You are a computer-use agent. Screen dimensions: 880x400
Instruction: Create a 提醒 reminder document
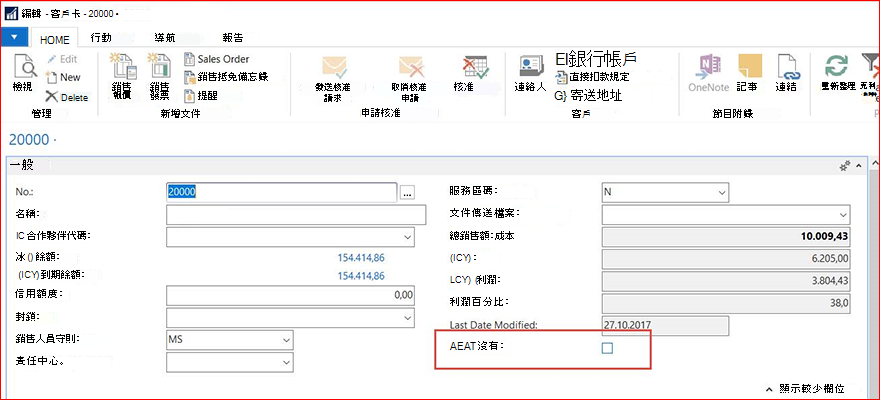201,95
